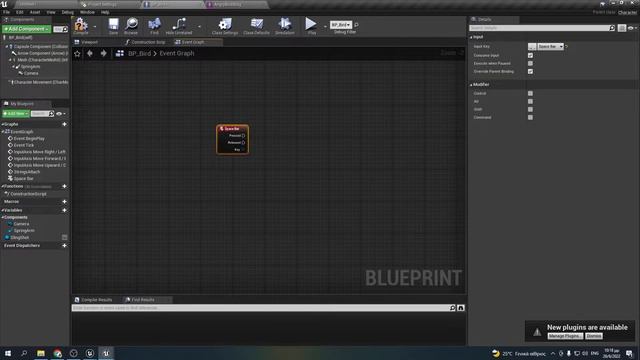
Task: Open Details view options eye icon
Action: click(632, 28)
